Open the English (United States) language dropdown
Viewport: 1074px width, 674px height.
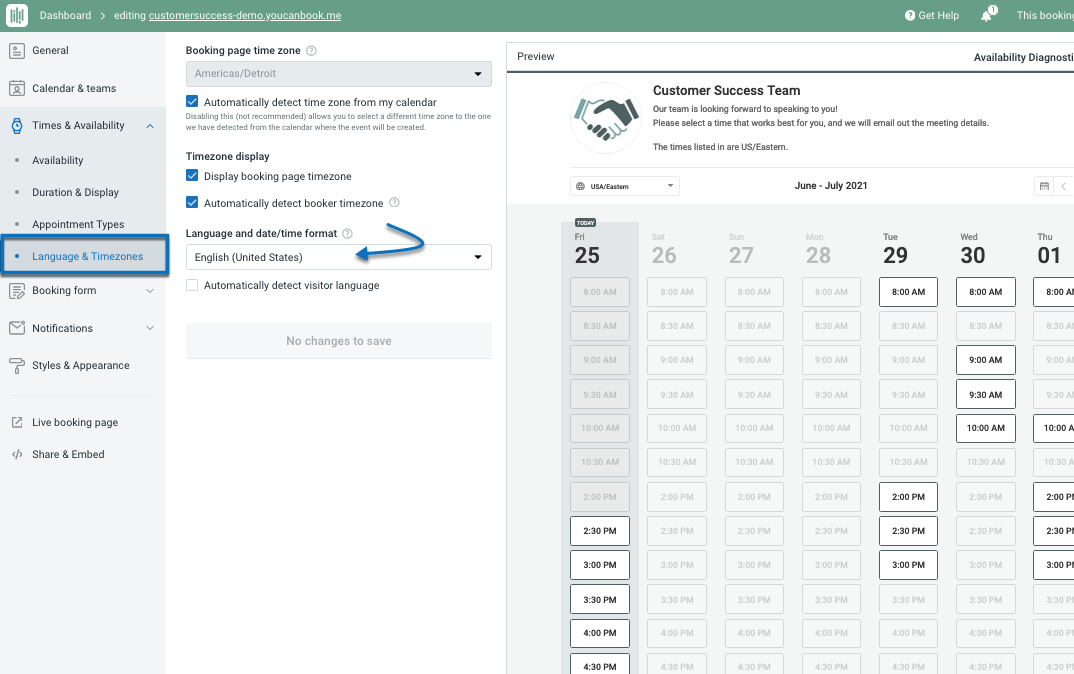pyautogui.click(x=338, y=257)
